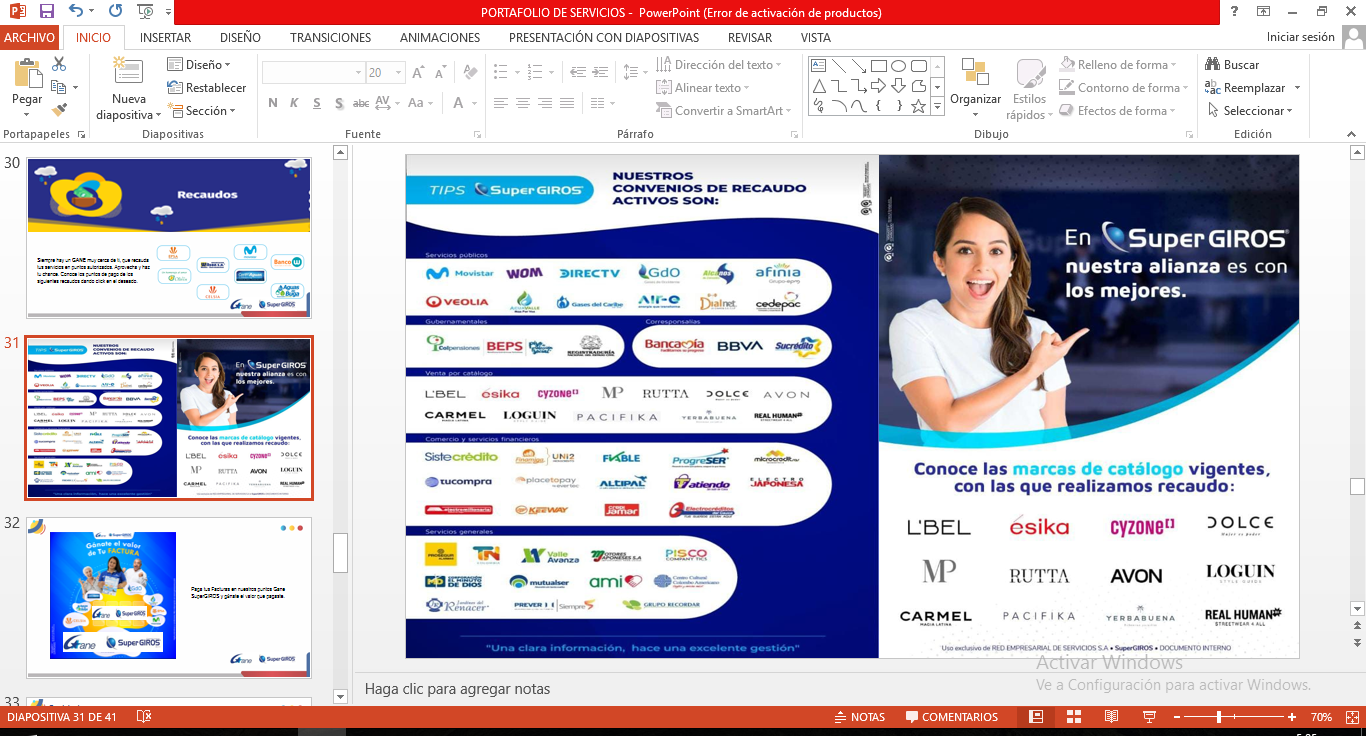Switch to slide sorter view icon

(1073, 717)
